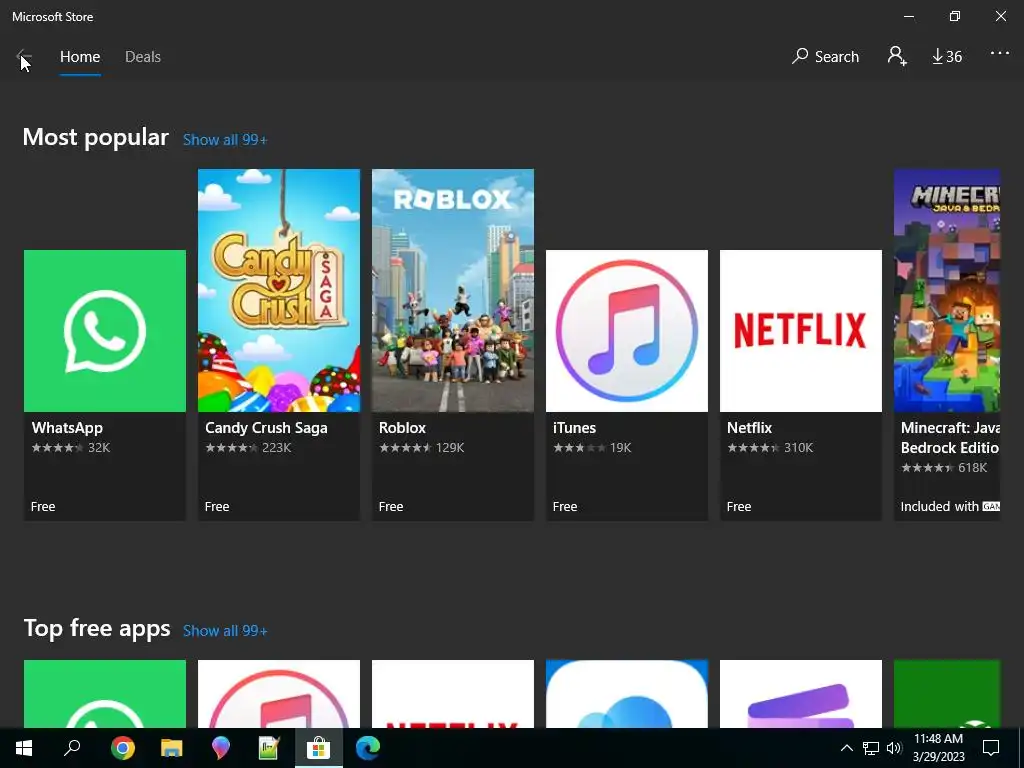This screenshot has width=1024, height=768.
Task: Click the Candy Crush Saga title
Action: pos(266,428)
